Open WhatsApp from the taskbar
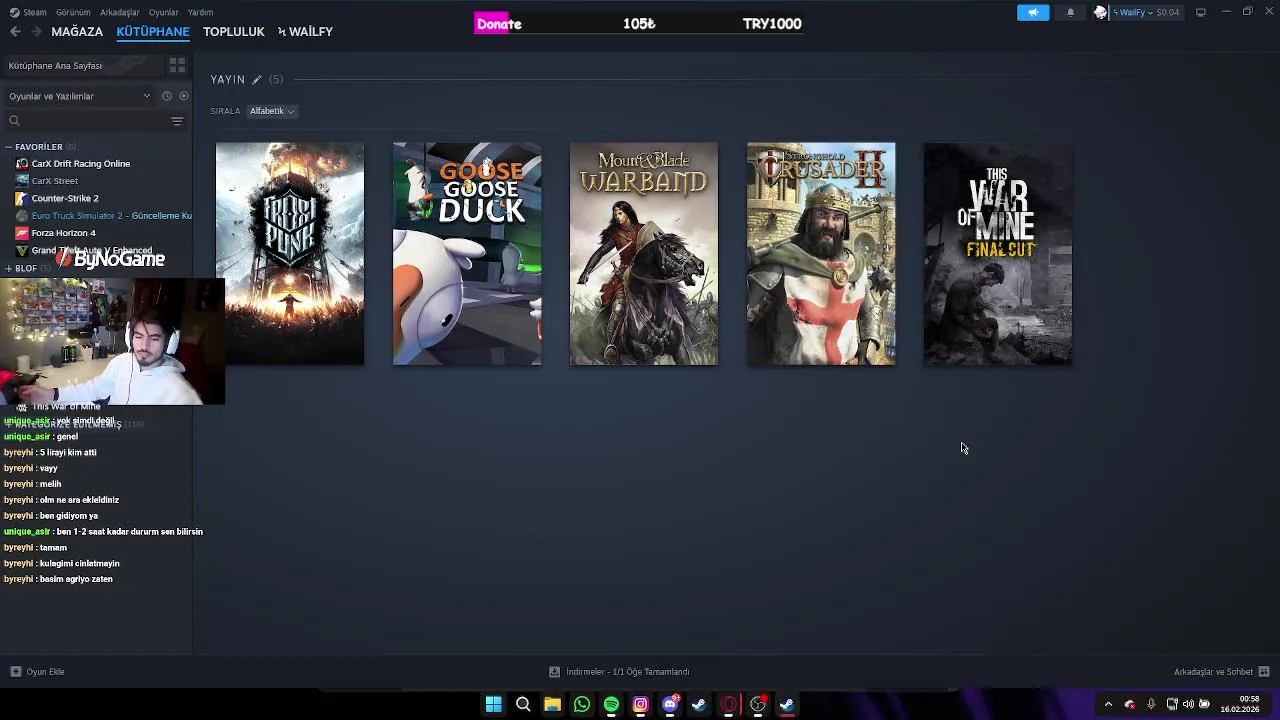 pos(582,705)
